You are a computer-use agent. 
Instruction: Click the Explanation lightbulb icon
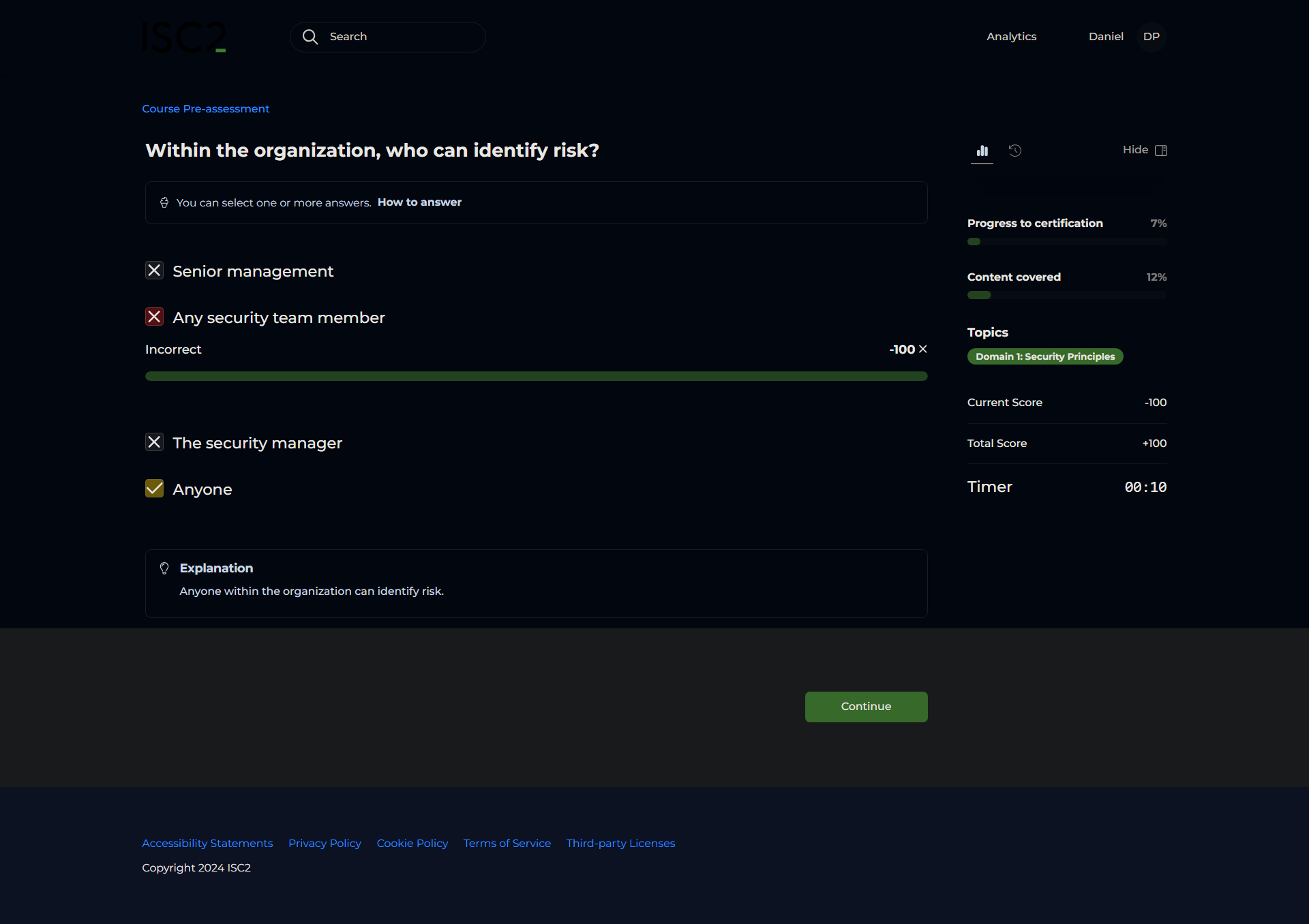coord(164,568)
